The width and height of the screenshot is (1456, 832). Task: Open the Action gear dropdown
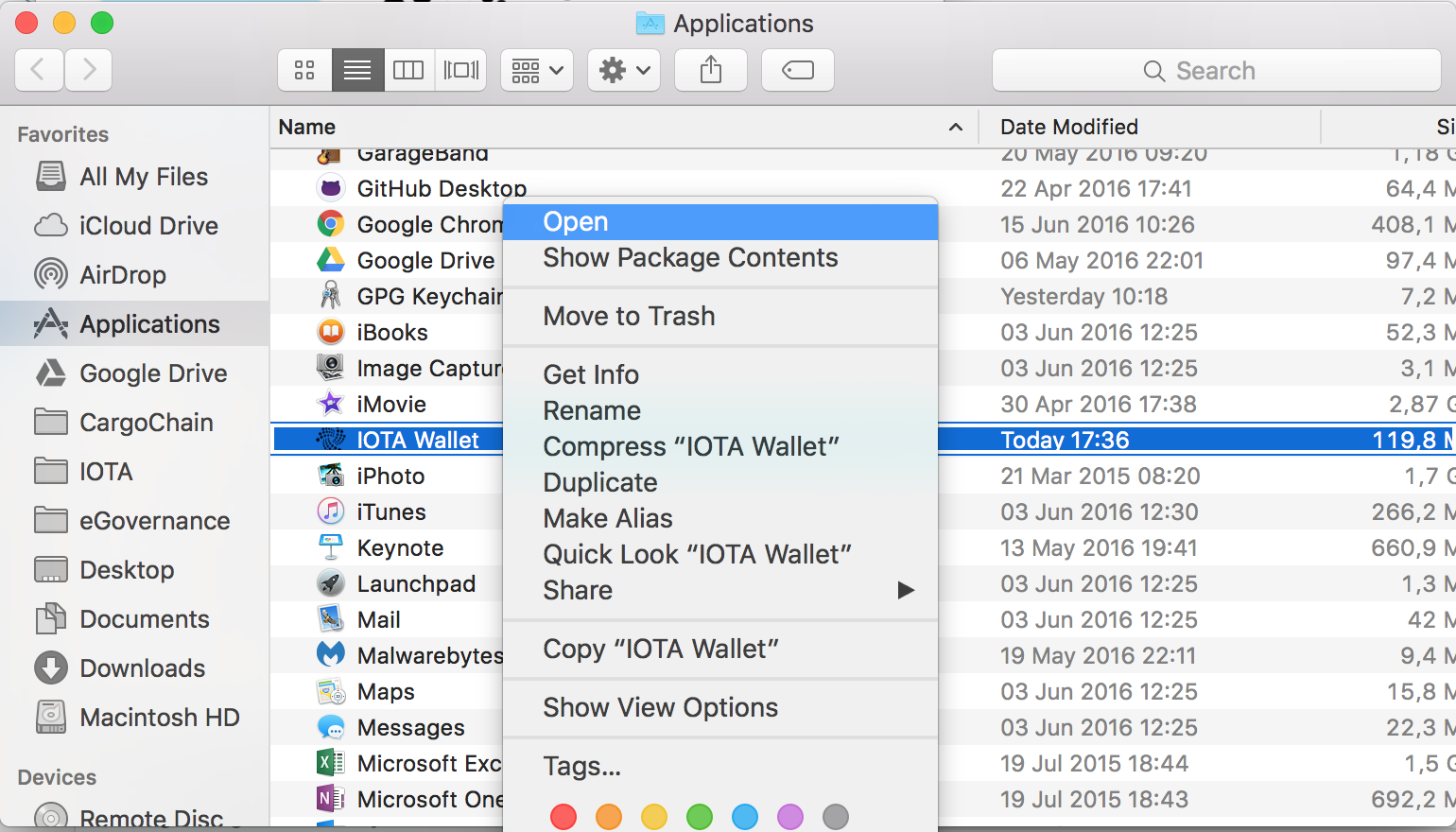pyautogui.click(x=624, y=70)
